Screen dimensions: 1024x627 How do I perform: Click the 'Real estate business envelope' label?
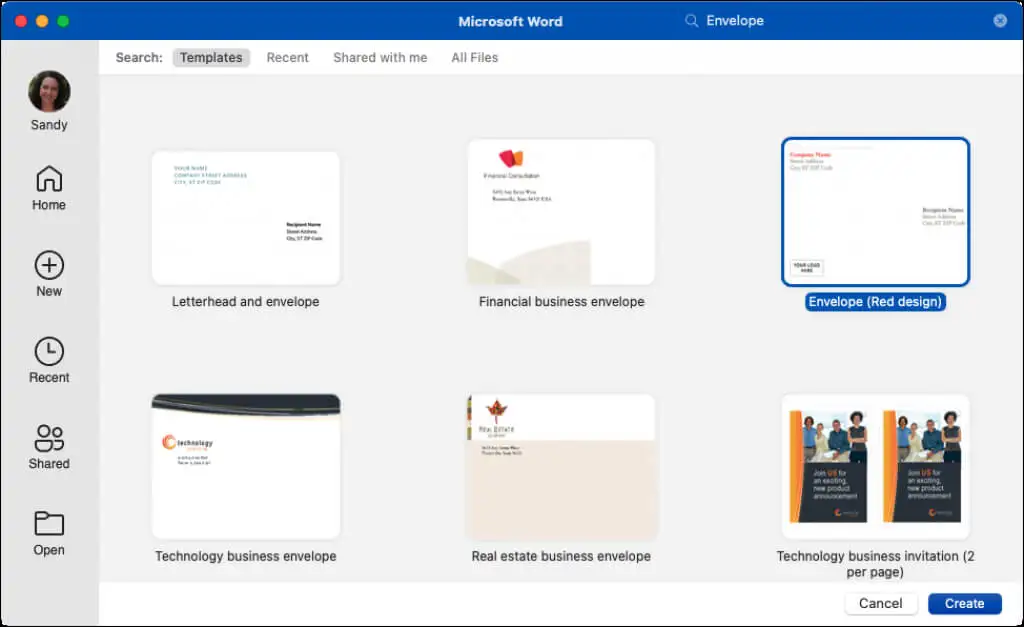[x=561, y=556]
